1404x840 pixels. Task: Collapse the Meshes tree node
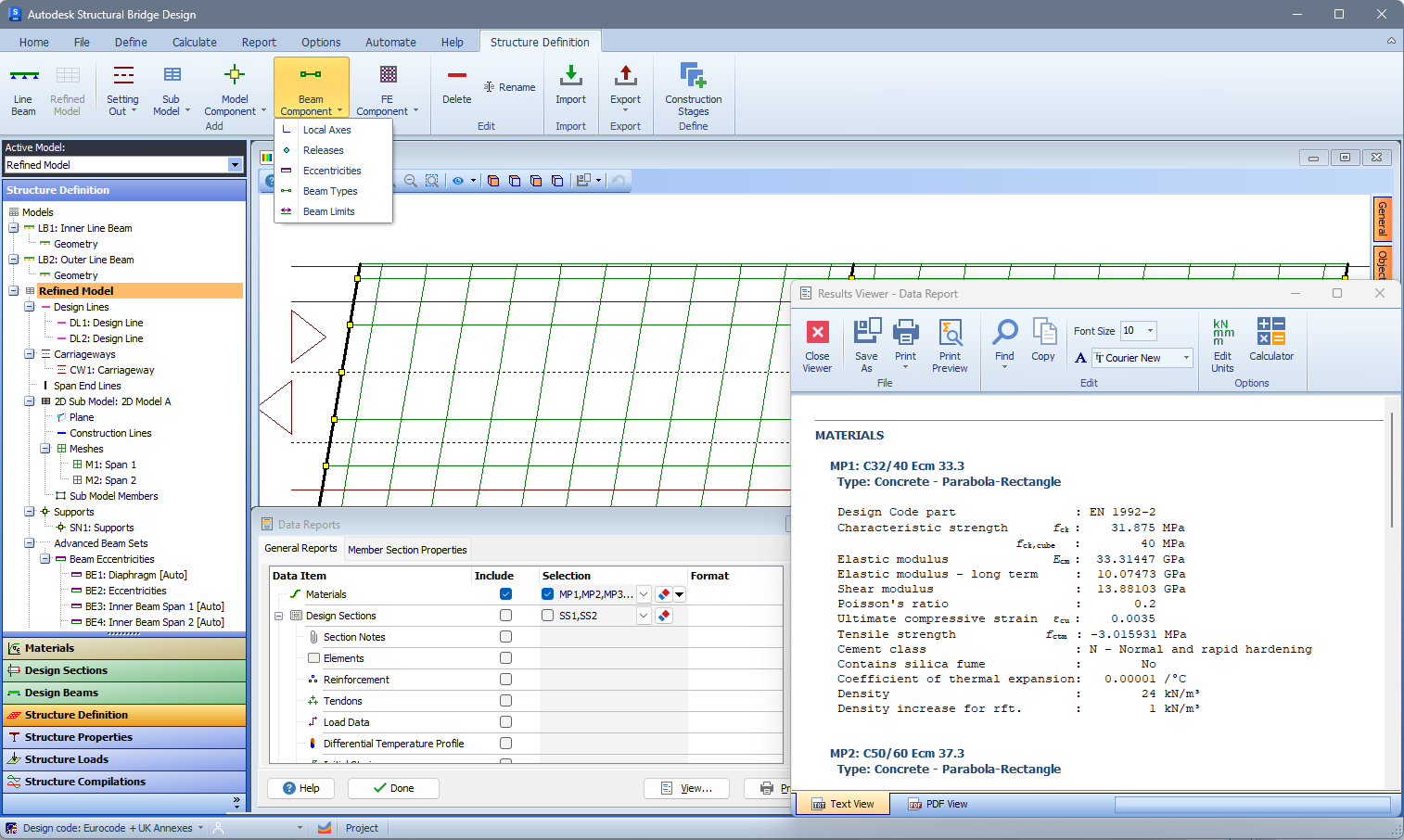point(45,449)
